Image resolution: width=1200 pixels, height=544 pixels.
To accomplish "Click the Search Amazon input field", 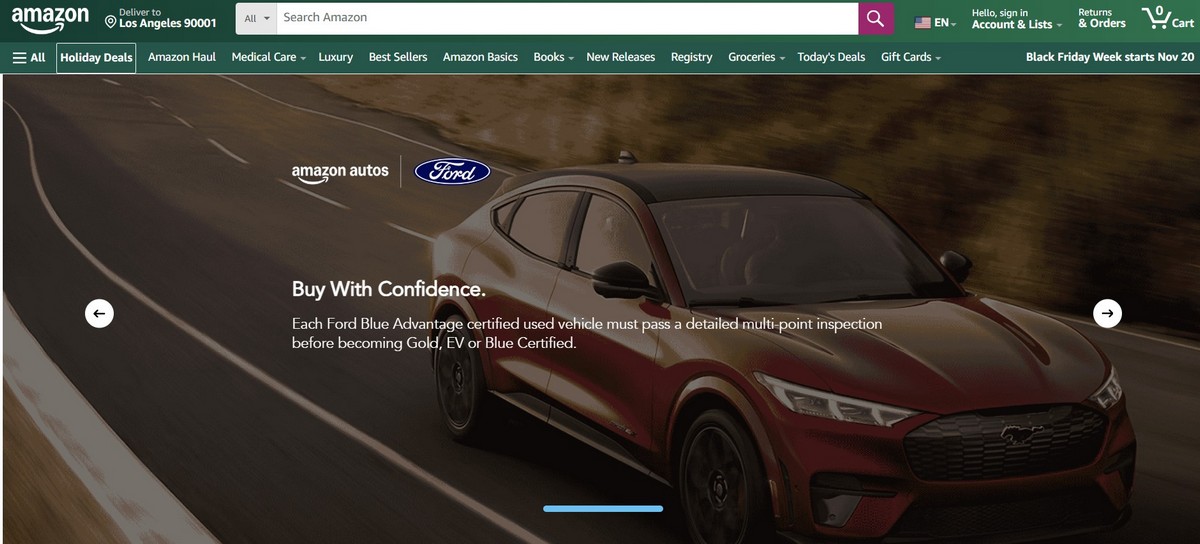I will click(x=568, y=18).
